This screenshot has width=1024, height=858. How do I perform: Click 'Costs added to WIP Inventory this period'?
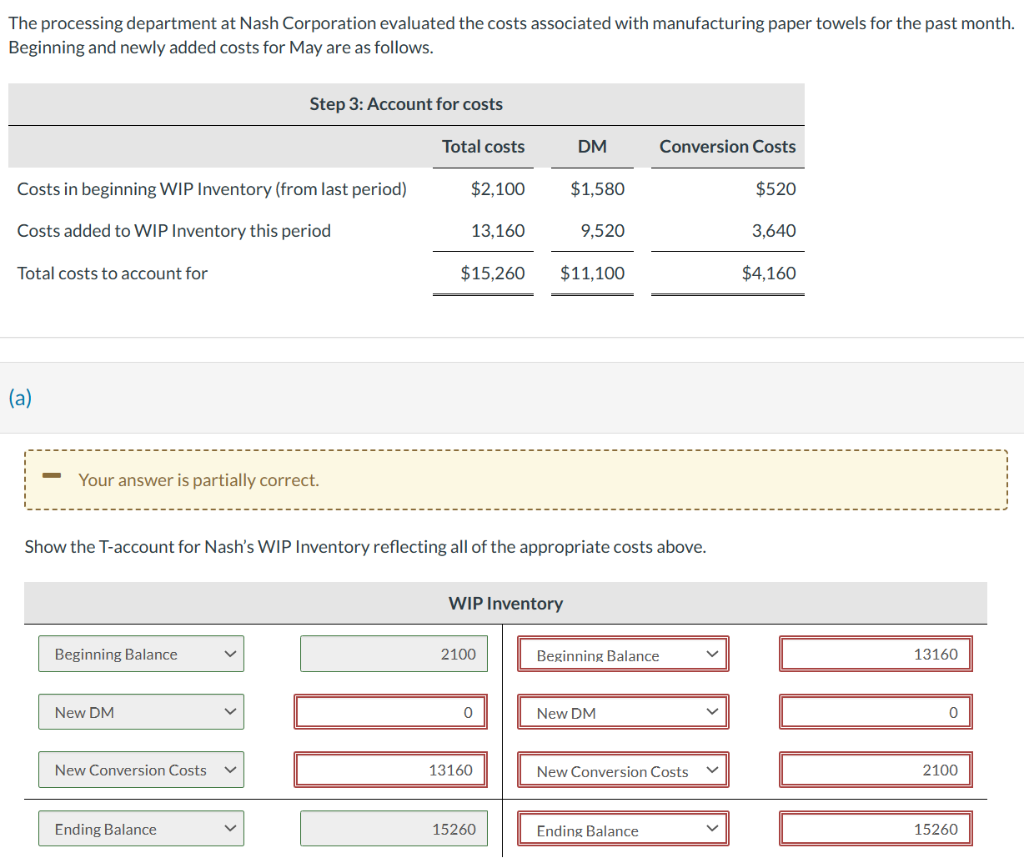coord(174,230)
